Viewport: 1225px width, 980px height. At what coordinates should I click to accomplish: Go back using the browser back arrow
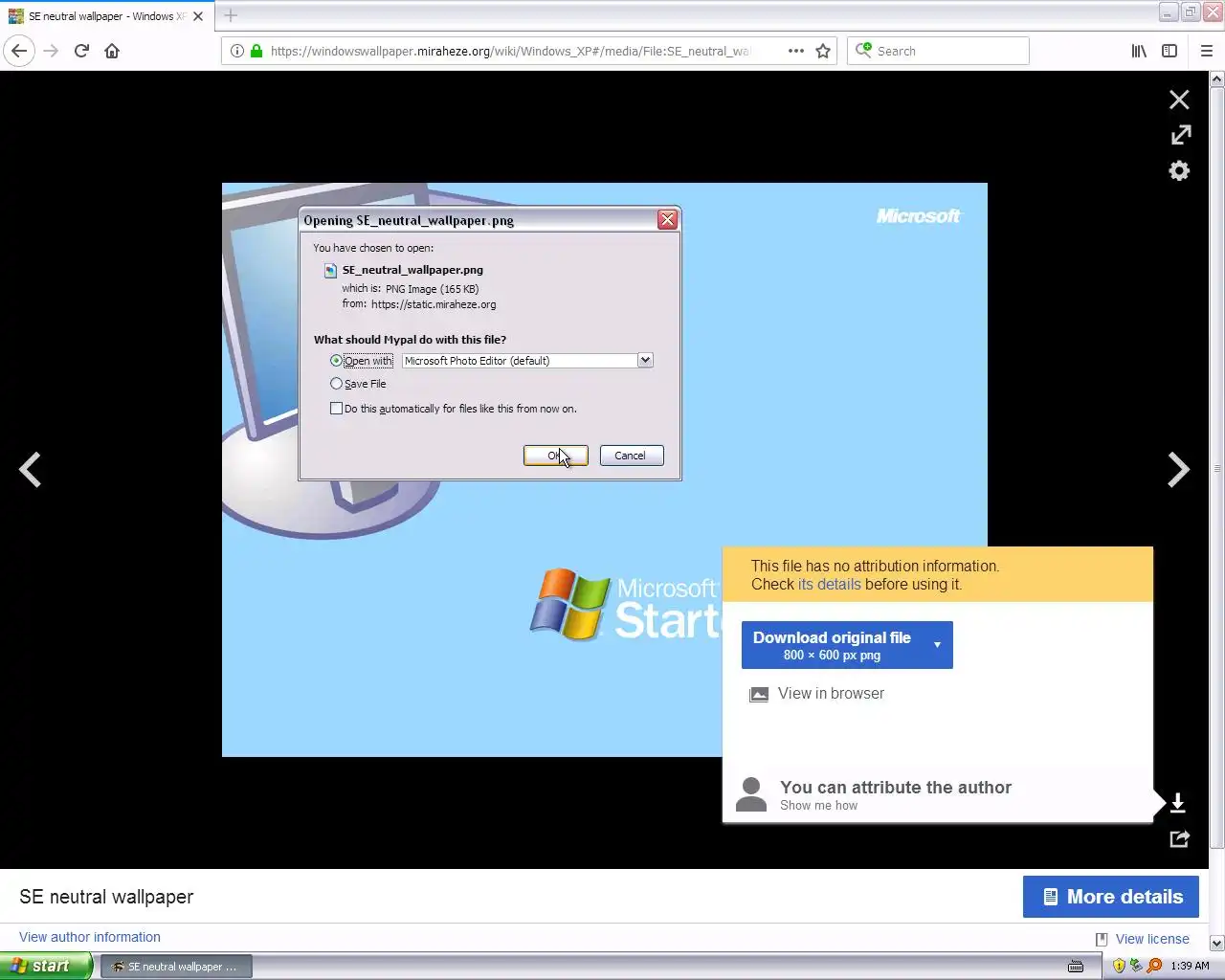click(19, 51)
